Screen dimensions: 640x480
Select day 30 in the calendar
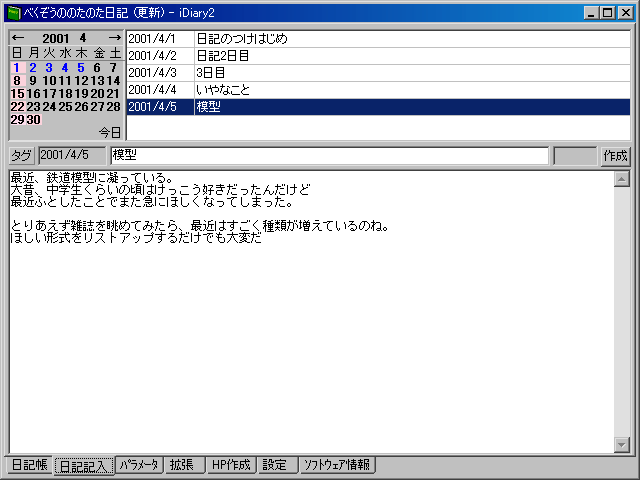33,119
